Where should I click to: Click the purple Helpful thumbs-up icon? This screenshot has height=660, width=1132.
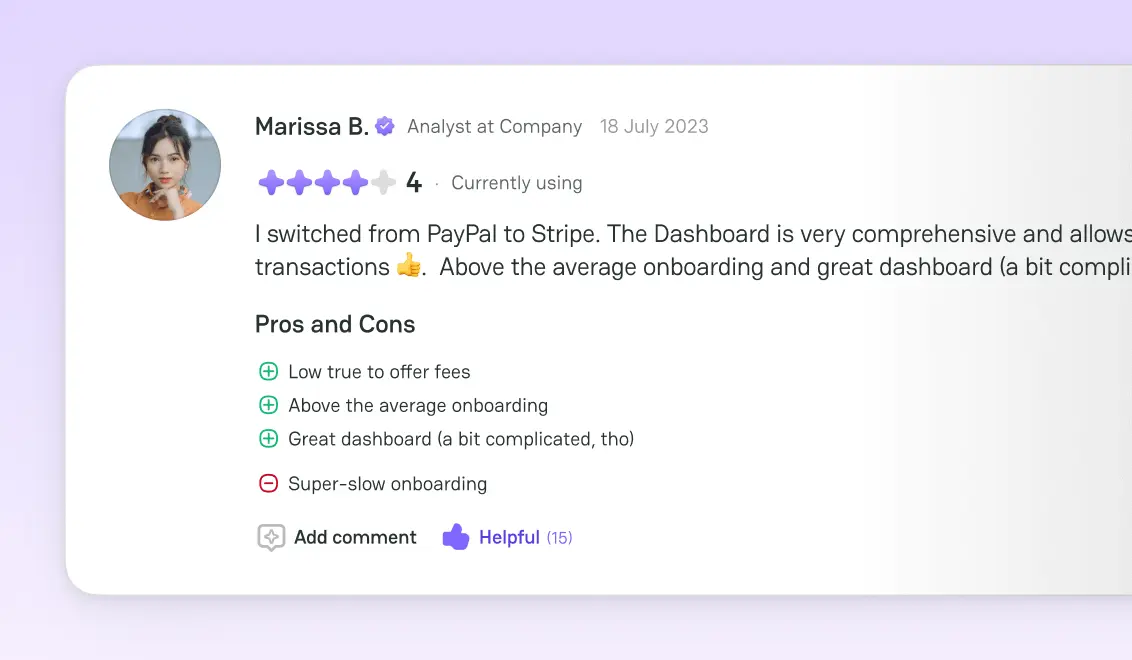coord(455,537)
